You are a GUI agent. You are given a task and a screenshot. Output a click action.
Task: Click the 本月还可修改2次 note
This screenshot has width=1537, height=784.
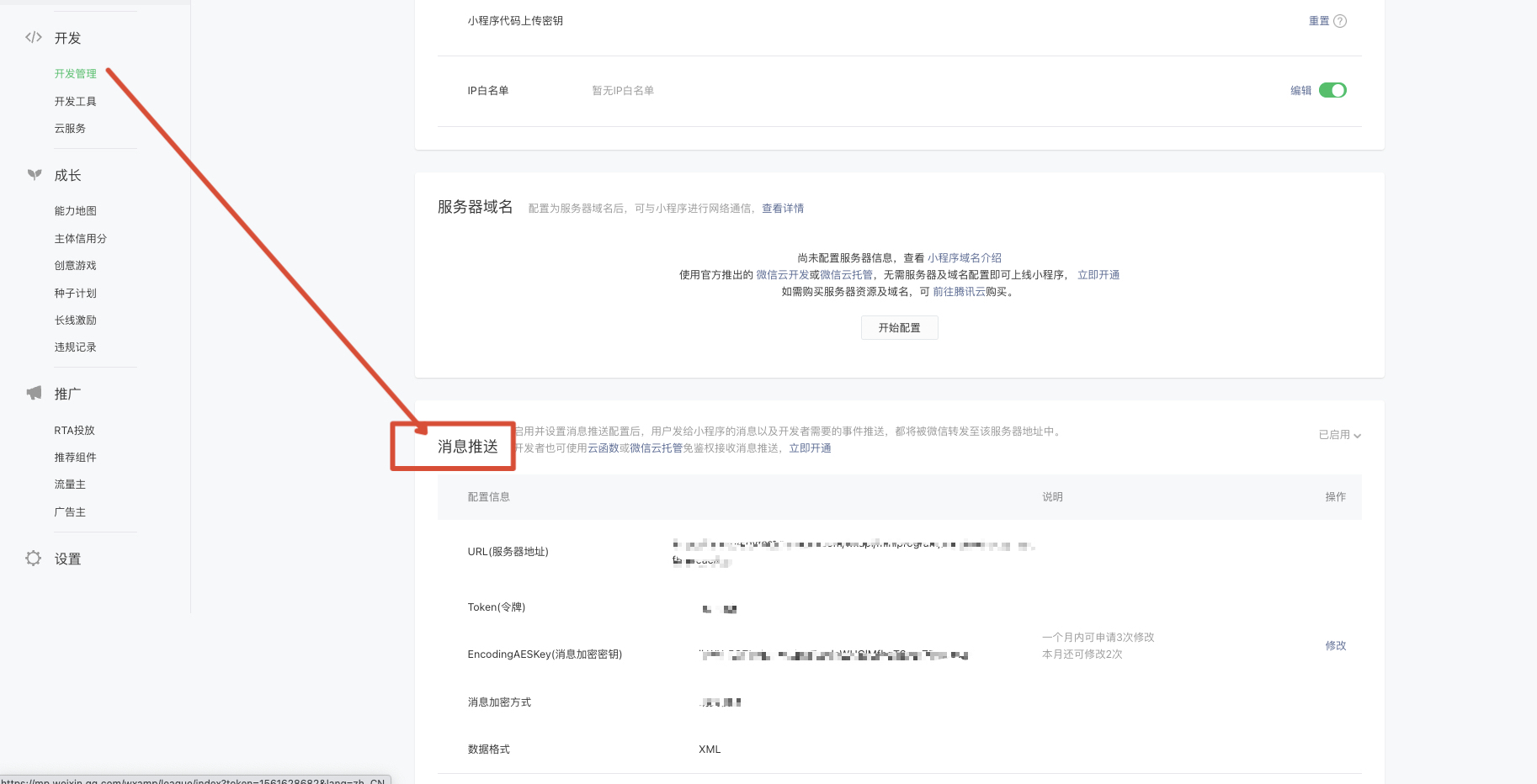click(x=1082, y=654)
